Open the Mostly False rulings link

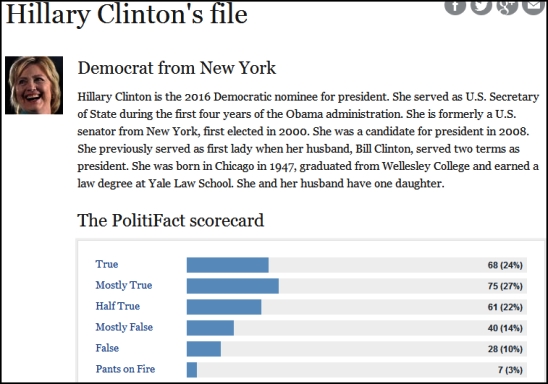pos(124,327)
